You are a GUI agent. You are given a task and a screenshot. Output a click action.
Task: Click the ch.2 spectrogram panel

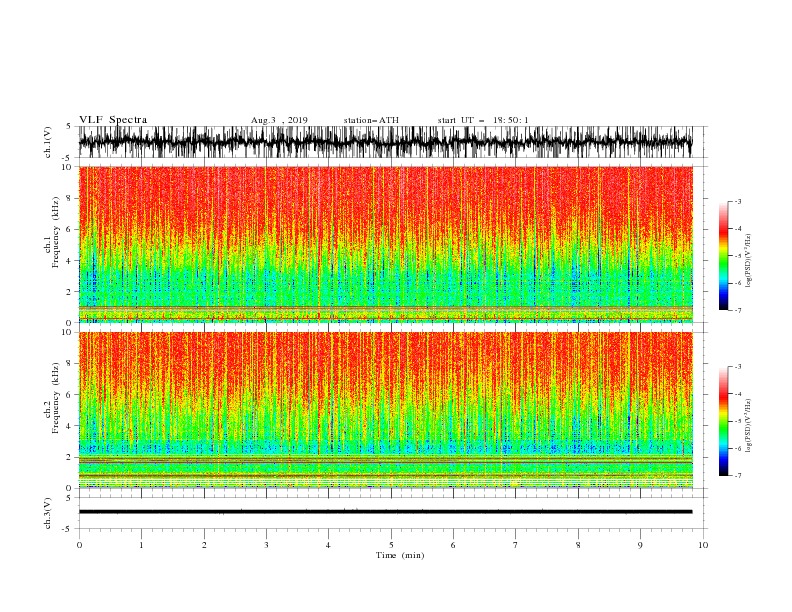click(385, 410)
